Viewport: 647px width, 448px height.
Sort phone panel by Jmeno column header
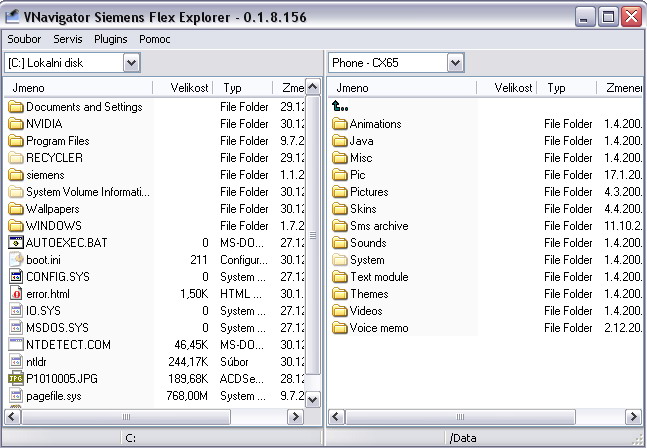point(402,87)
